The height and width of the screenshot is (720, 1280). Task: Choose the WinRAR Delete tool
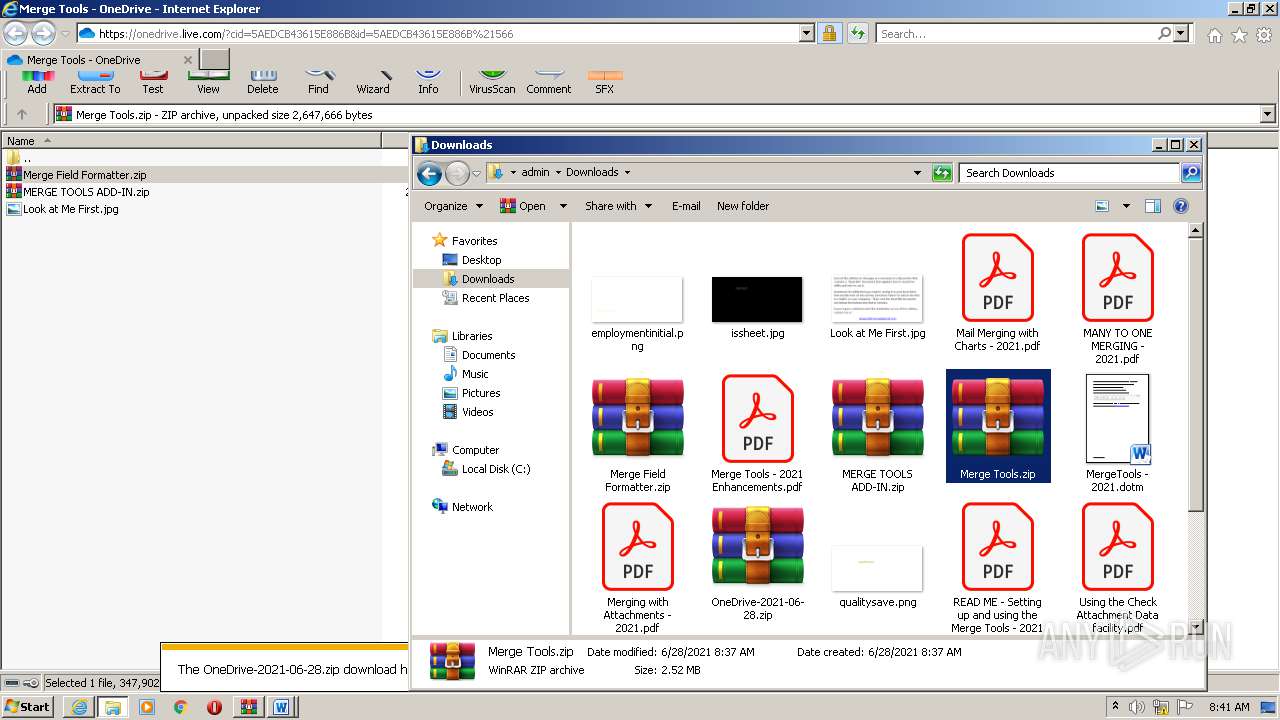point(263,81)
